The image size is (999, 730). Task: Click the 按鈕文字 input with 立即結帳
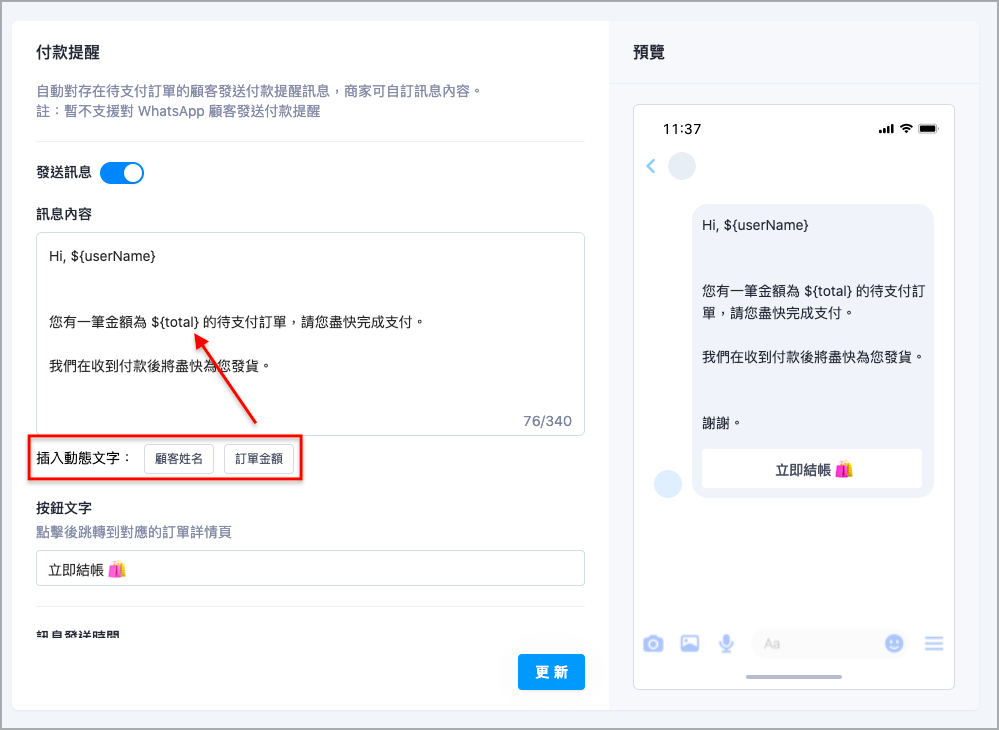[310, 568]
